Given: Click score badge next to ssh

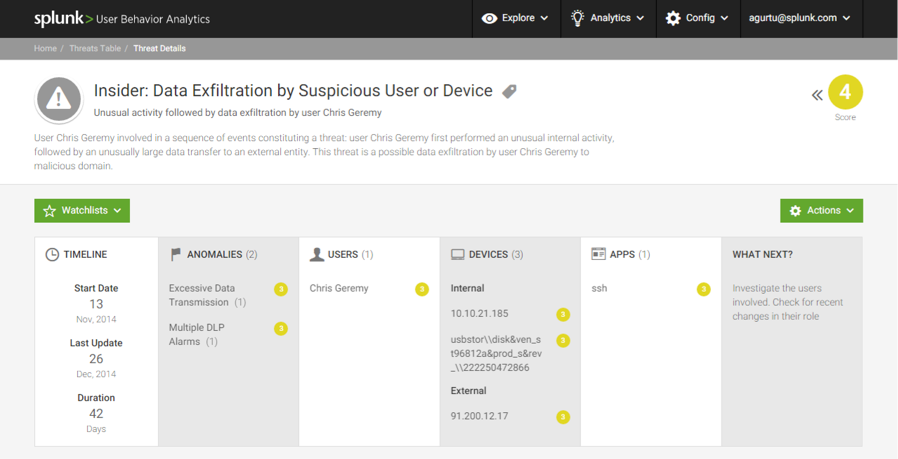Looking at the screenshot, I should point(703,289).
